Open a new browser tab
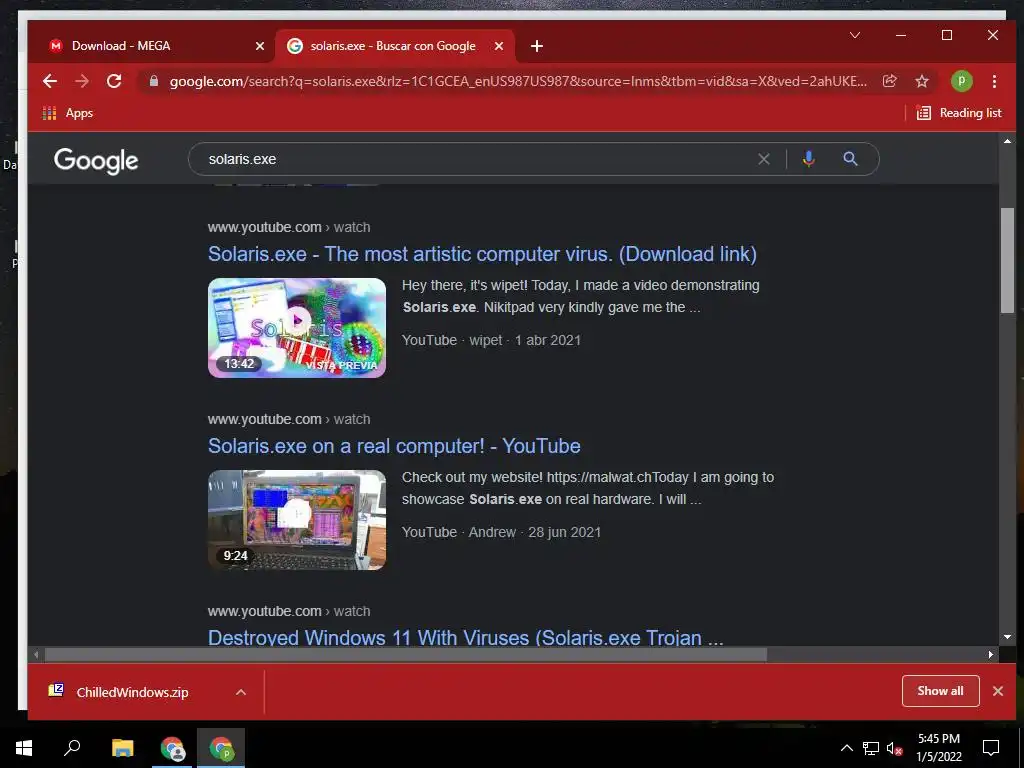The height and width of the screenshot is (768, 1024). click(x=536, y=46)
